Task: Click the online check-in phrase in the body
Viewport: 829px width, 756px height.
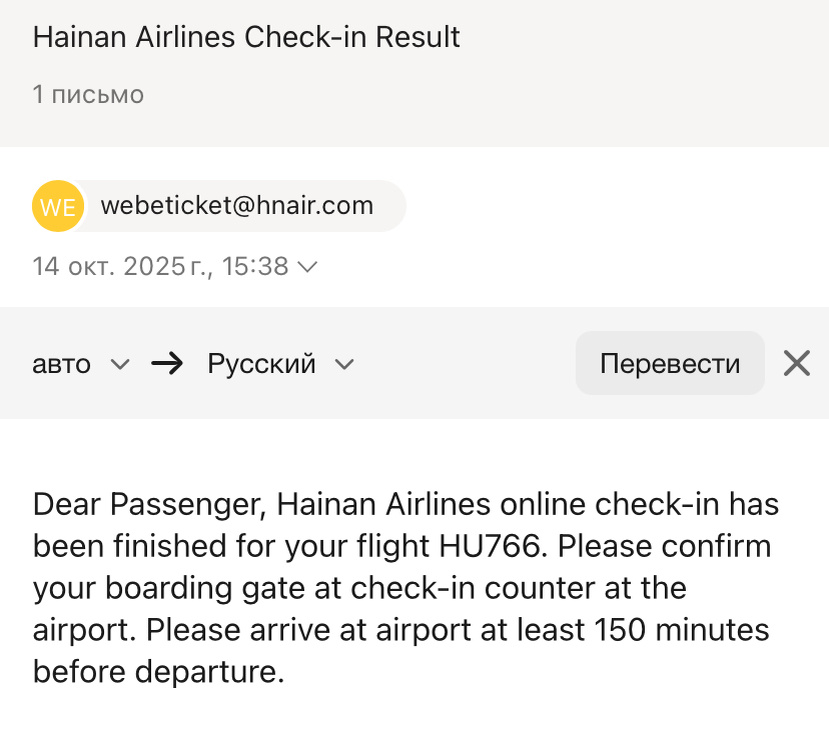Action: point(585,505)
